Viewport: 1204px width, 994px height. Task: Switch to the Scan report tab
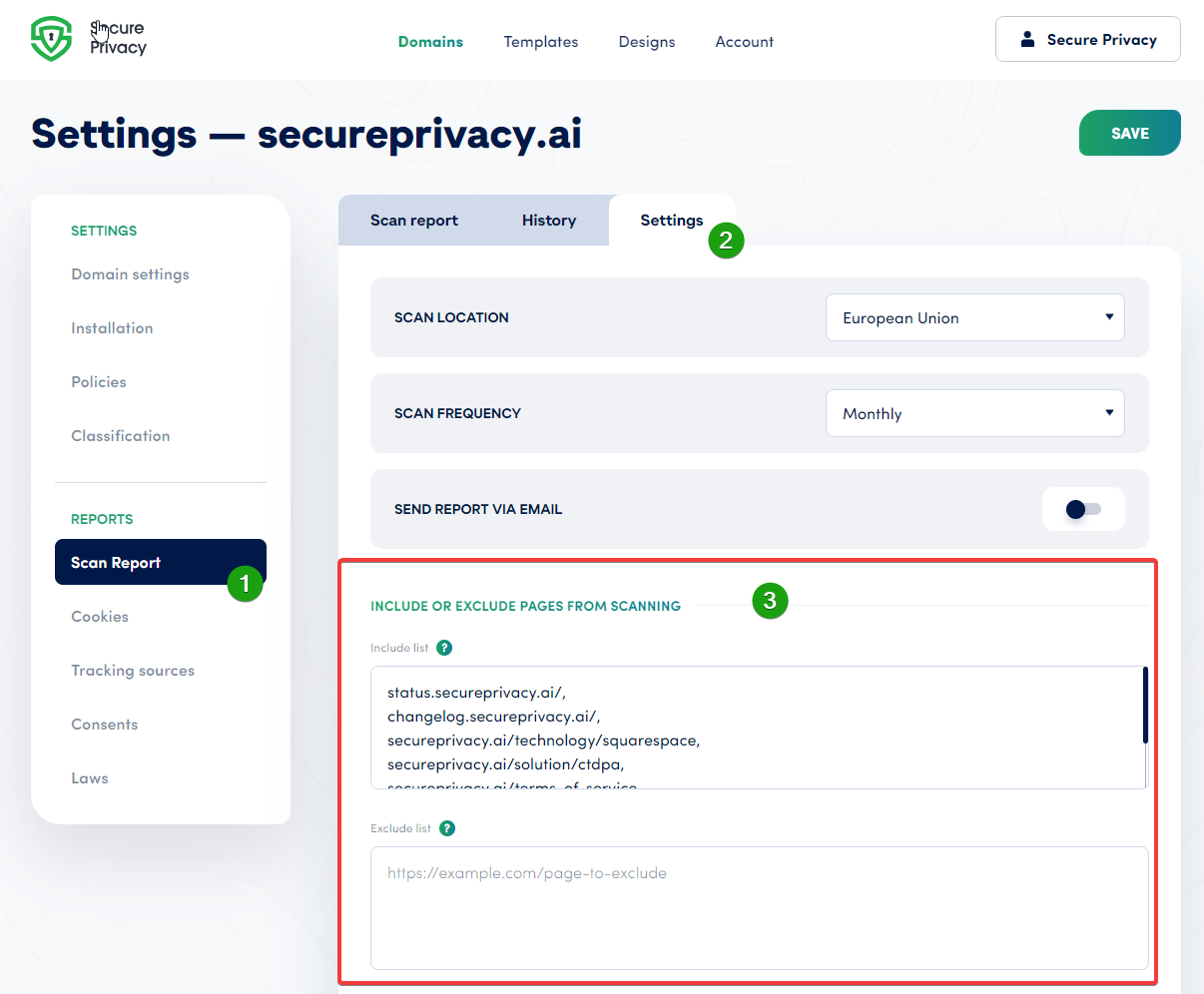414,220
